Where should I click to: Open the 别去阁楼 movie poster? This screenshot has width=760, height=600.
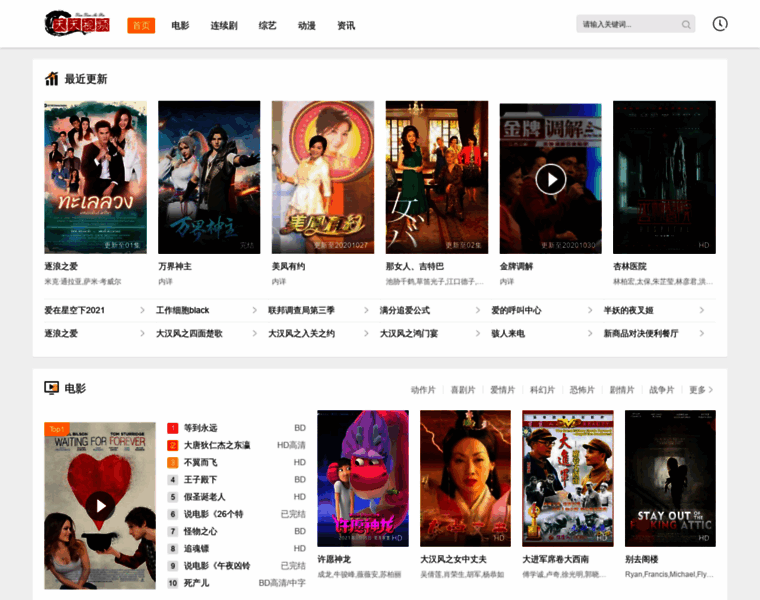670,478
